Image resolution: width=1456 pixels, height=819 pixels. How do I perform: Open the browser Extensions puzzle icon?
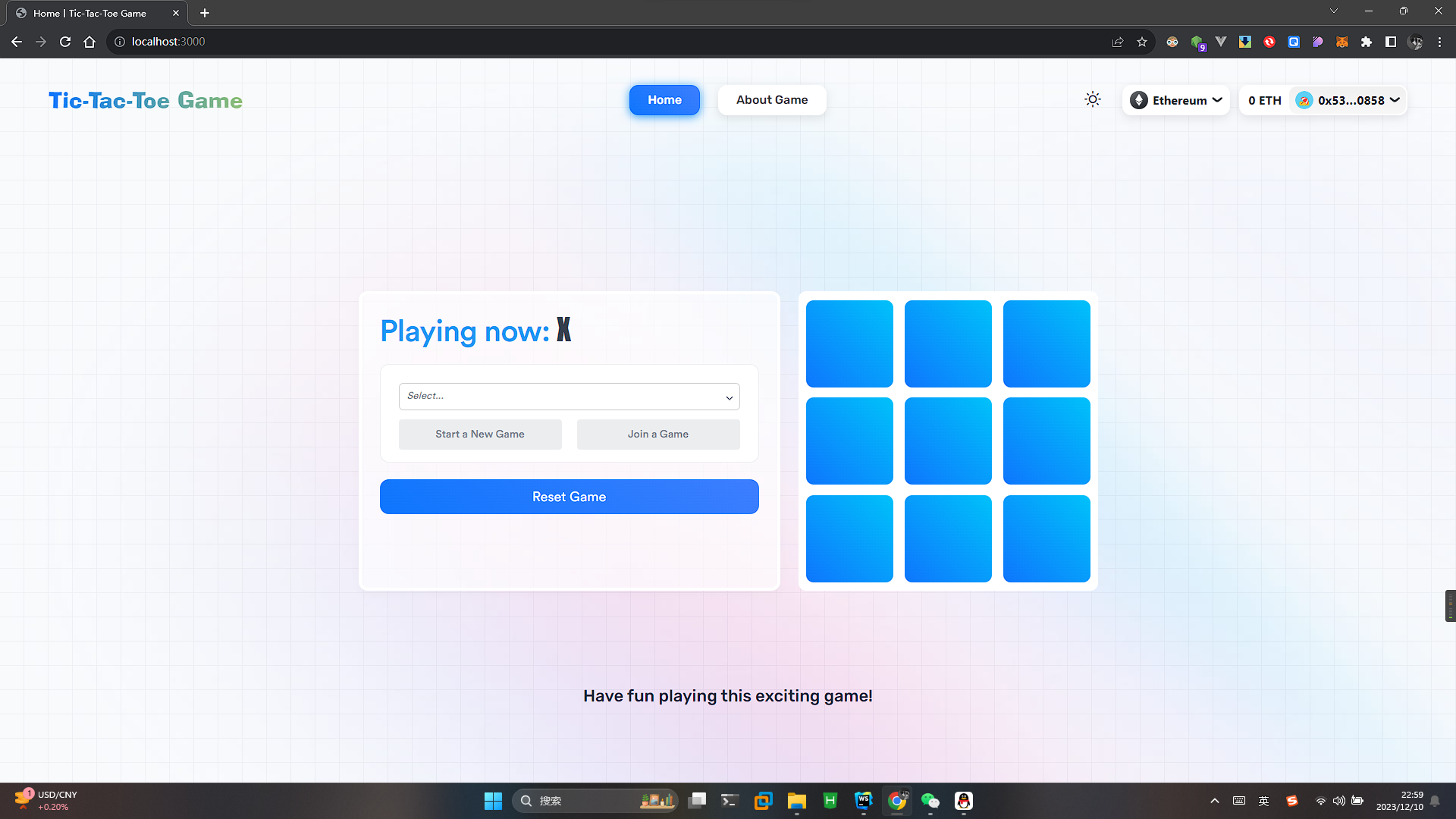(x=1367, y=42)
